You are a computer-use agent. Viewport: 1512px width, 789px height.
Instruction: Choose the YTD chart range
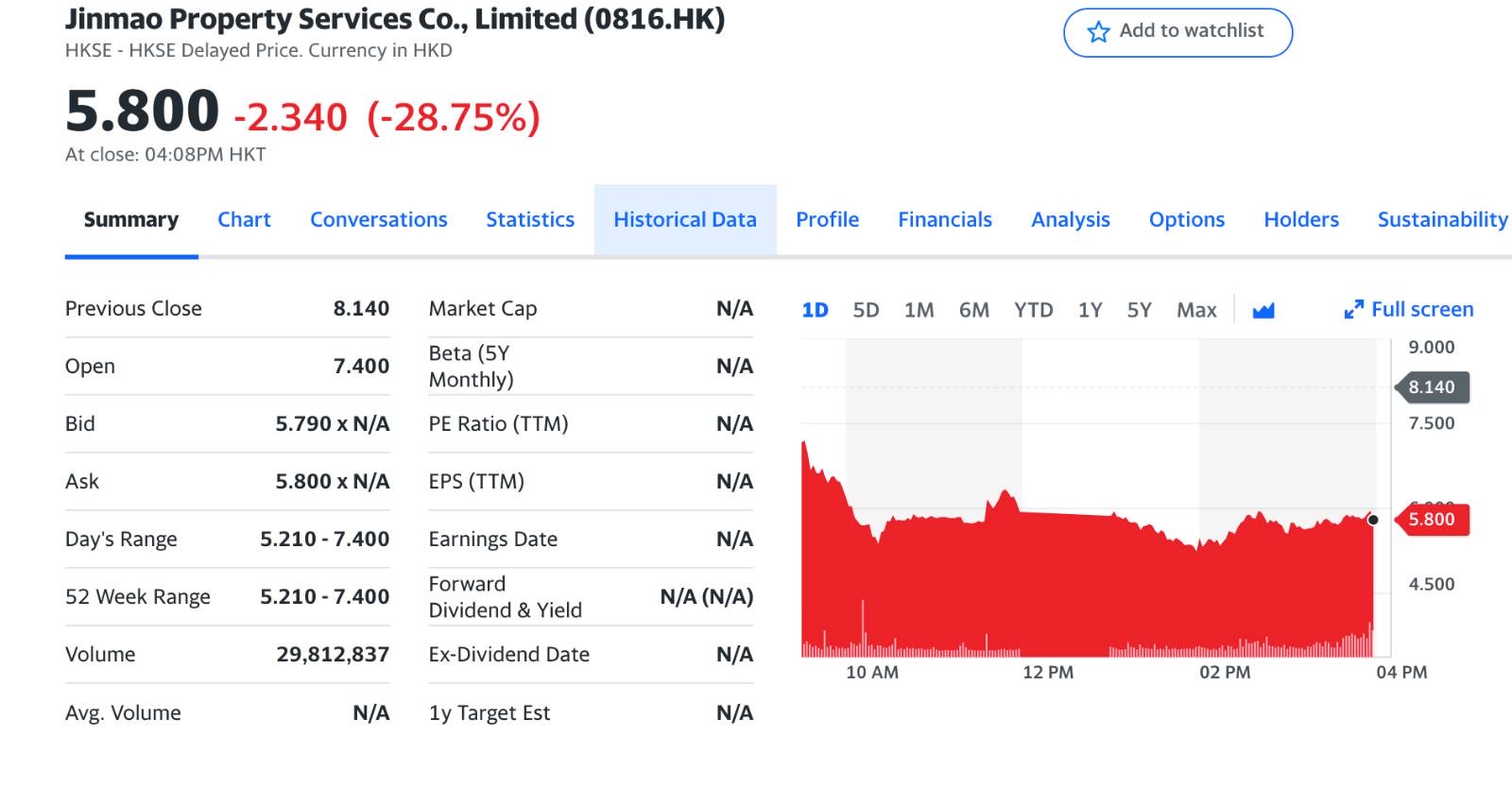tap(1034, 310)
